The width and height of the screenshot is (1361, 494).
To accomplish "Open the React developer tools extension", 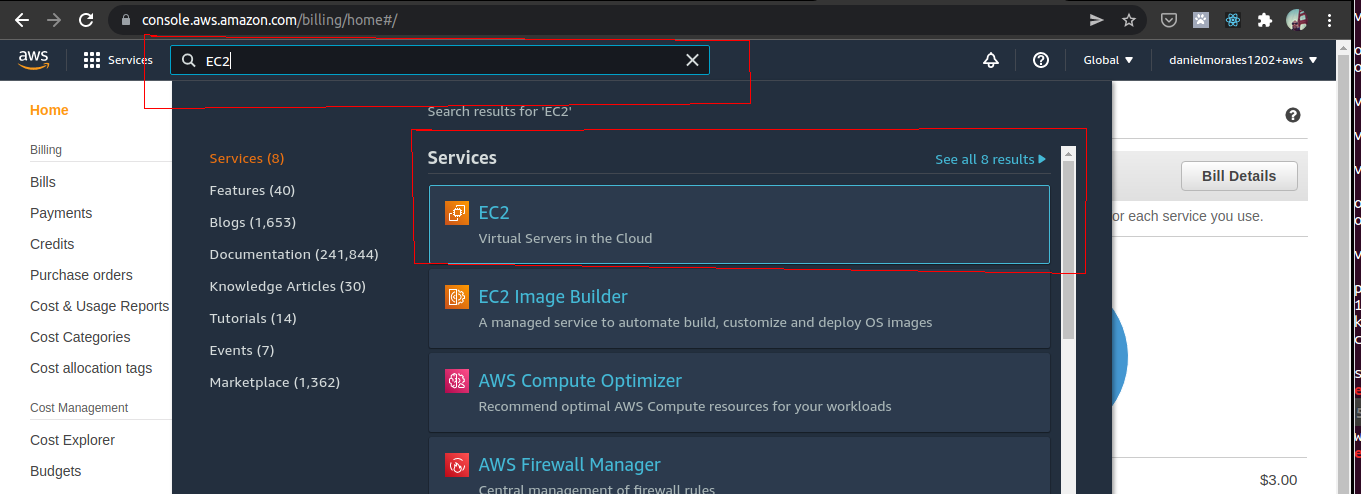I will (x=1232, y=19).
